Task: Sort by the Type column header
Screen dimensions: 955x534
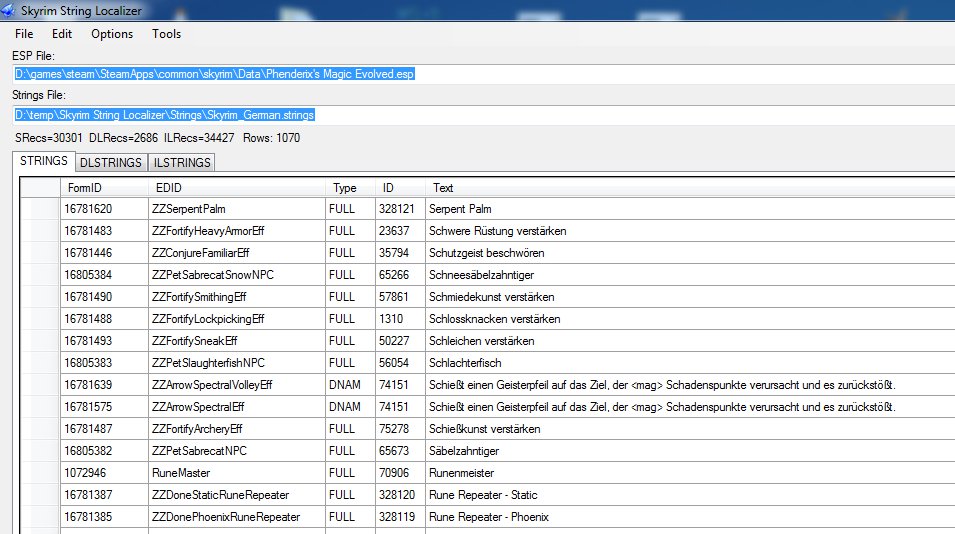Action: click(x=349, y=188)
